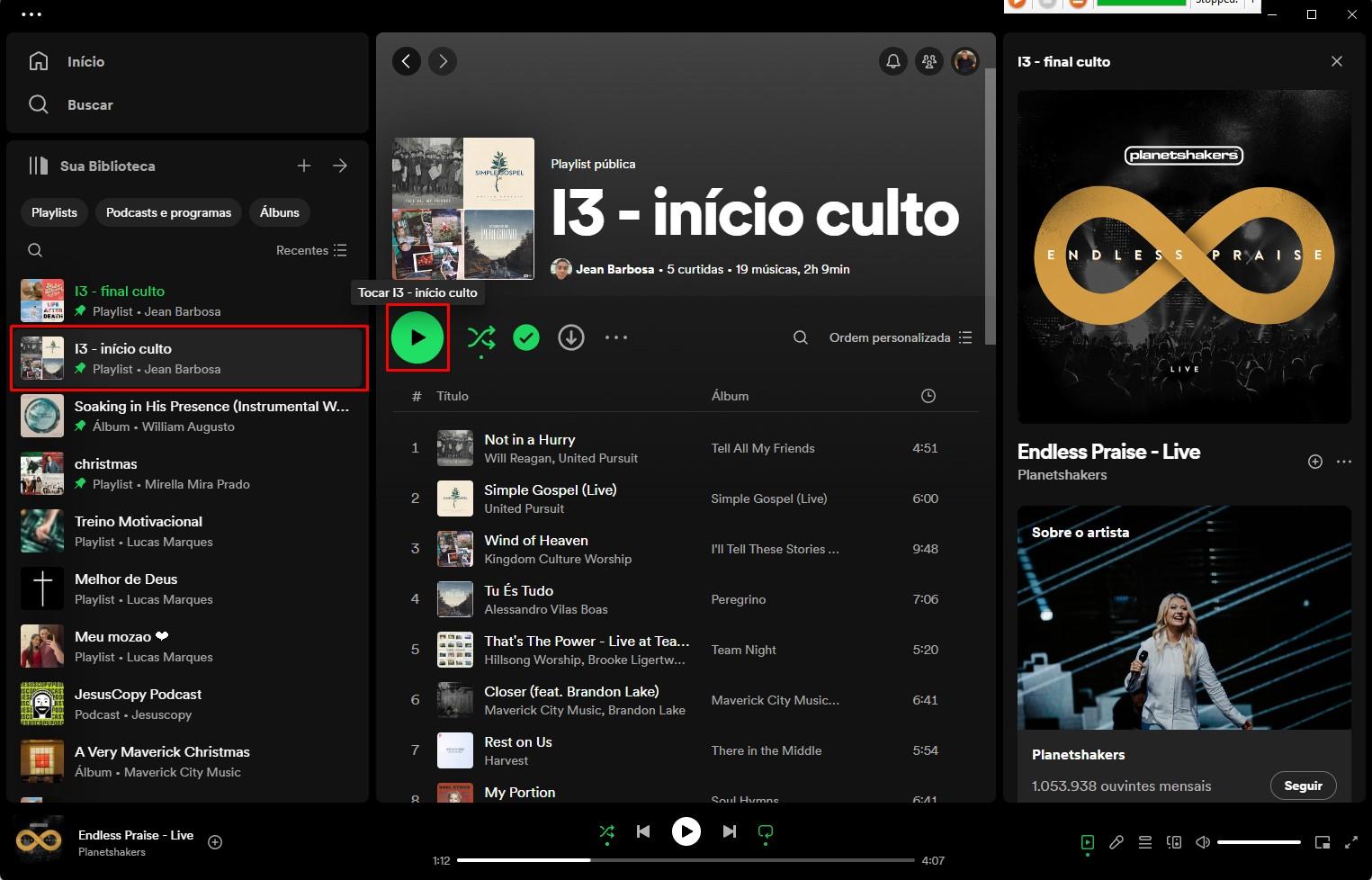
Task: Open friends activity icon
Action: point(929,61)
